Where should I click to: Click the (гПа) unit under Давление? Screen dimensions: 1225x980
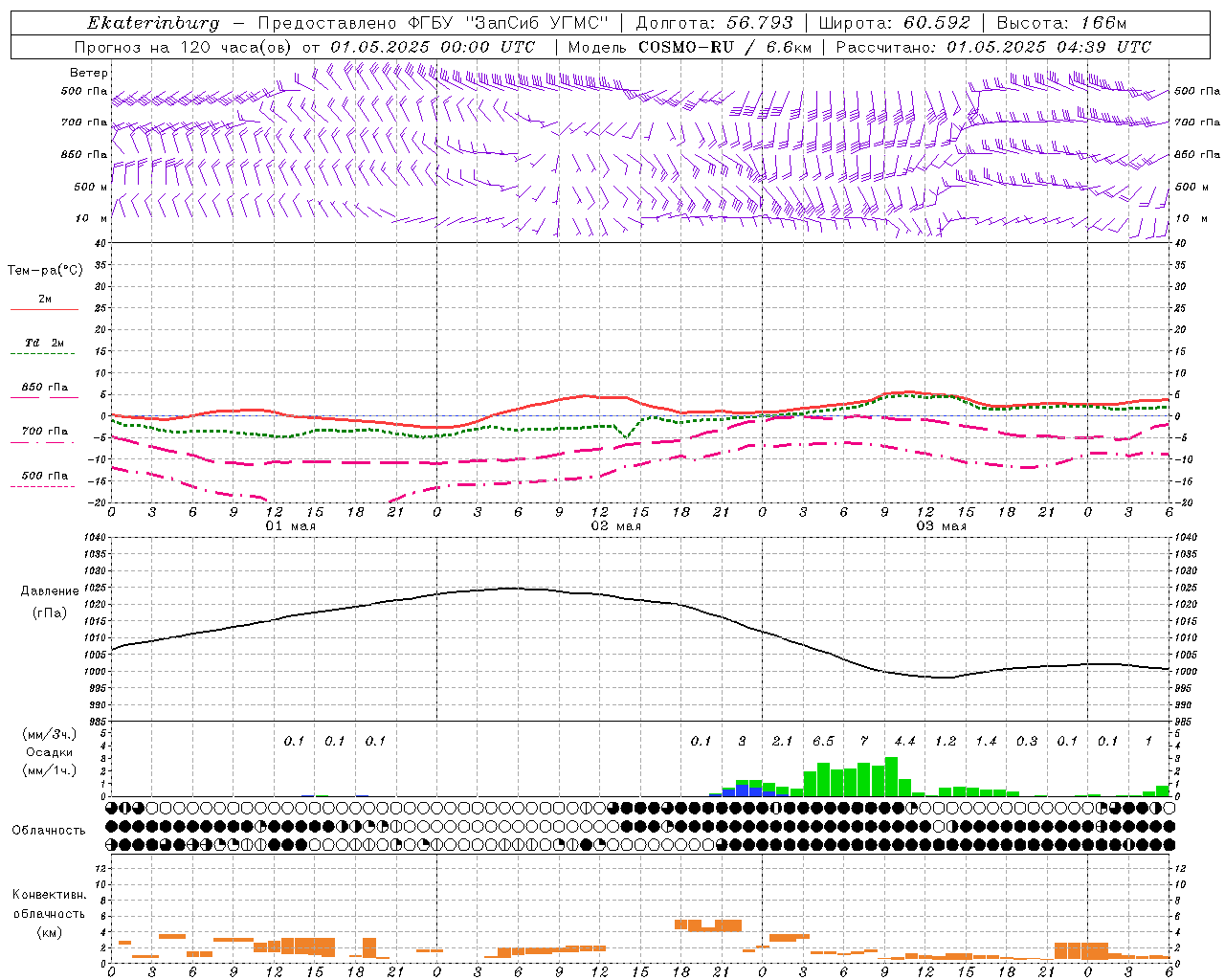coord(50,613)
